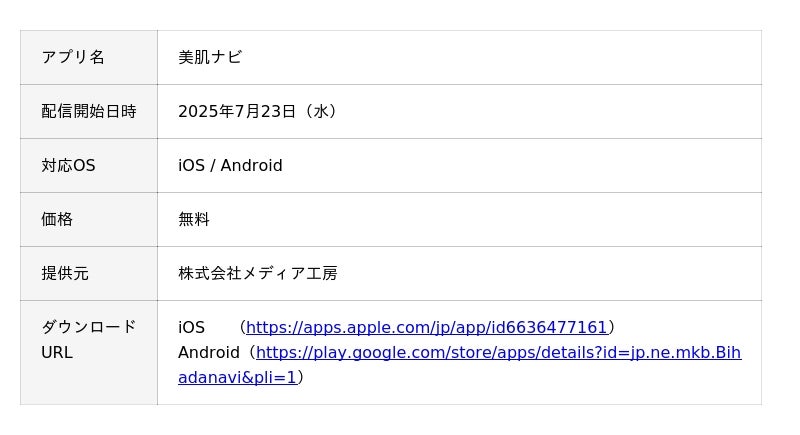
Task: Select the app name "美肌ナビ"
Action: pos(210,57)
